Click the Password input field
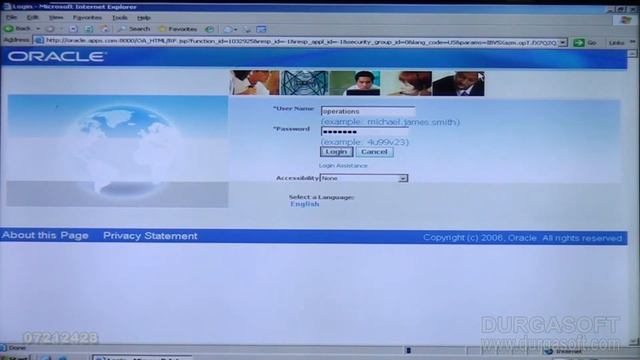640x360 pixels. [x=364, y=131]
